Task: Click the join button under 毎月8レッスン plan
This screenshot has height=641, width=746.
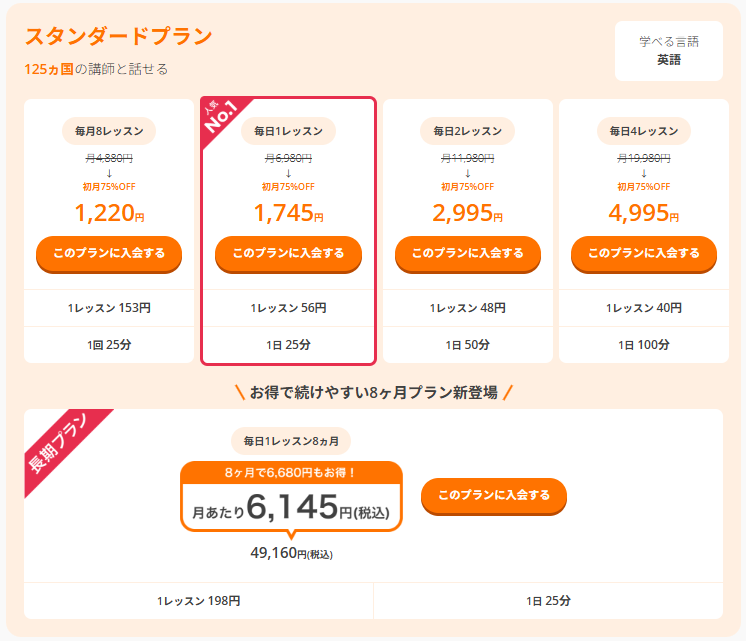Action: 108,253
